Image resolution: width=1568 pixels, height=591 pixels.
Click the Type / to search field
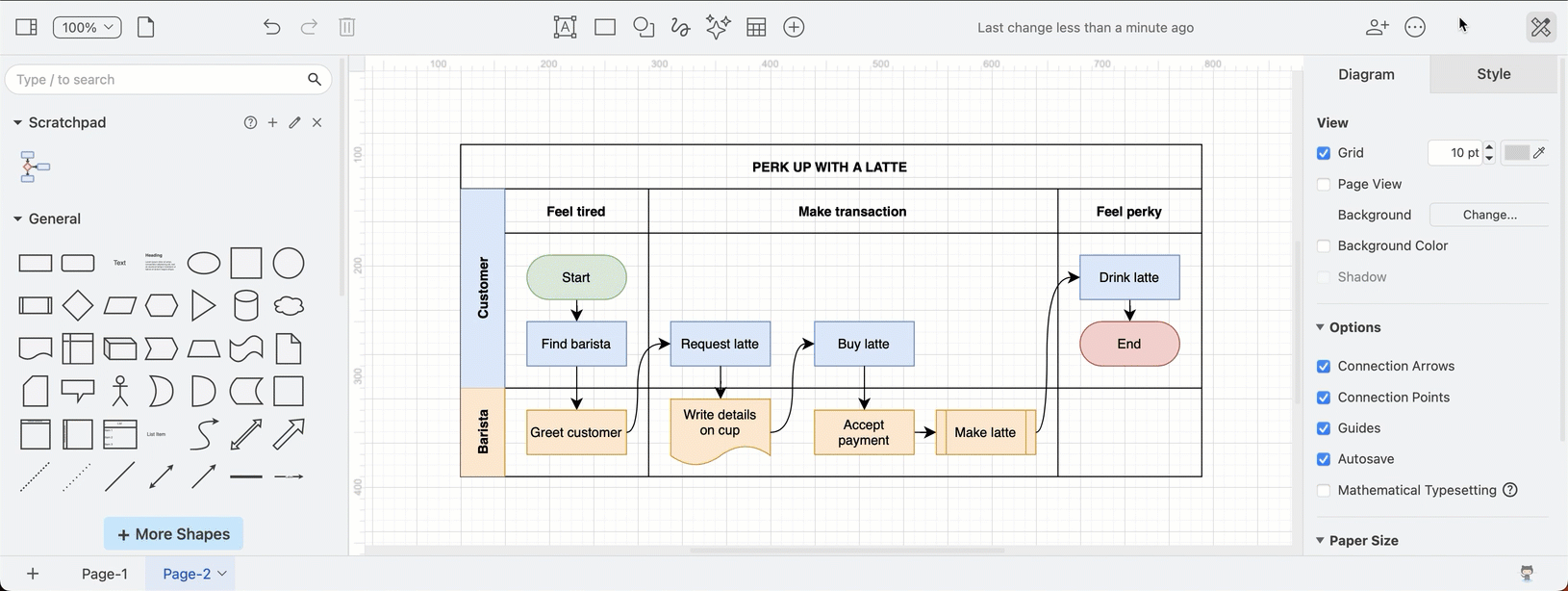point(168,79)
